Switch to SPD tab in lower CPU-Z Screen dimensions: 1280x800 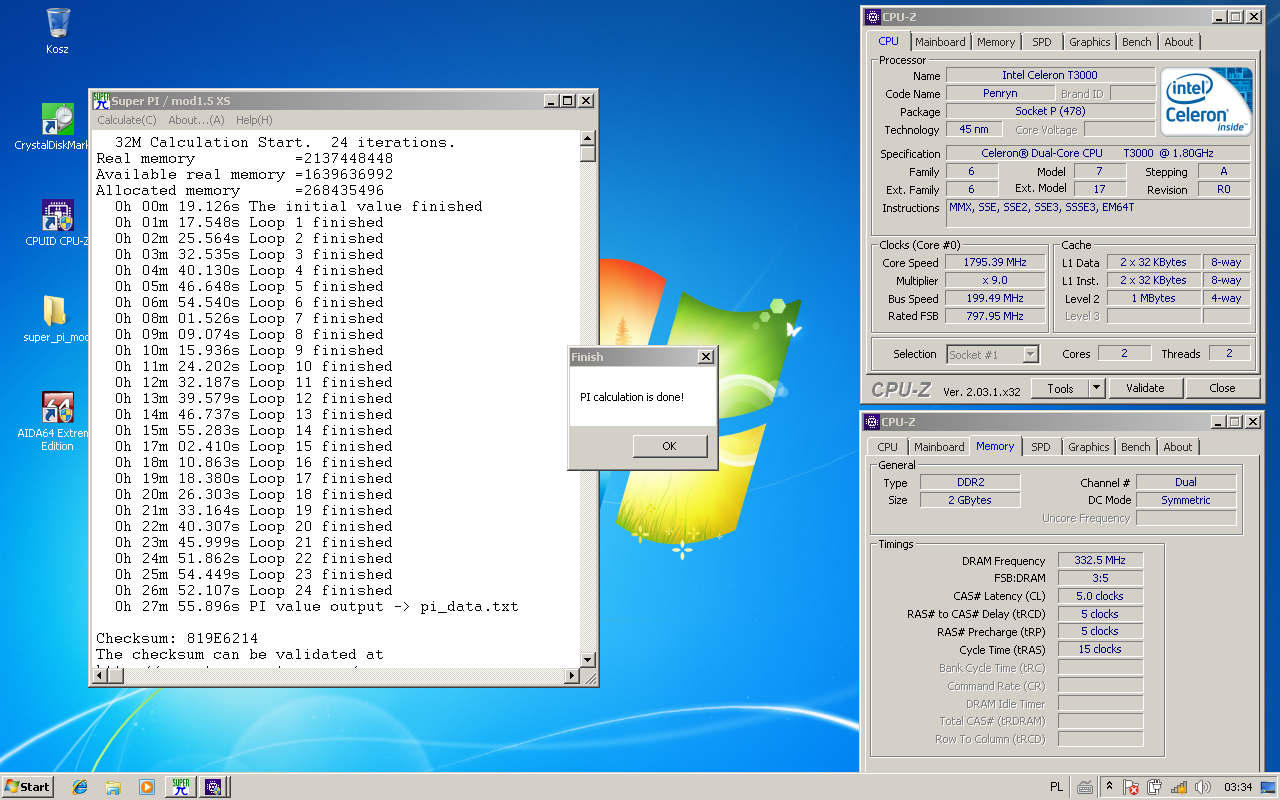tap(1040, 447)
